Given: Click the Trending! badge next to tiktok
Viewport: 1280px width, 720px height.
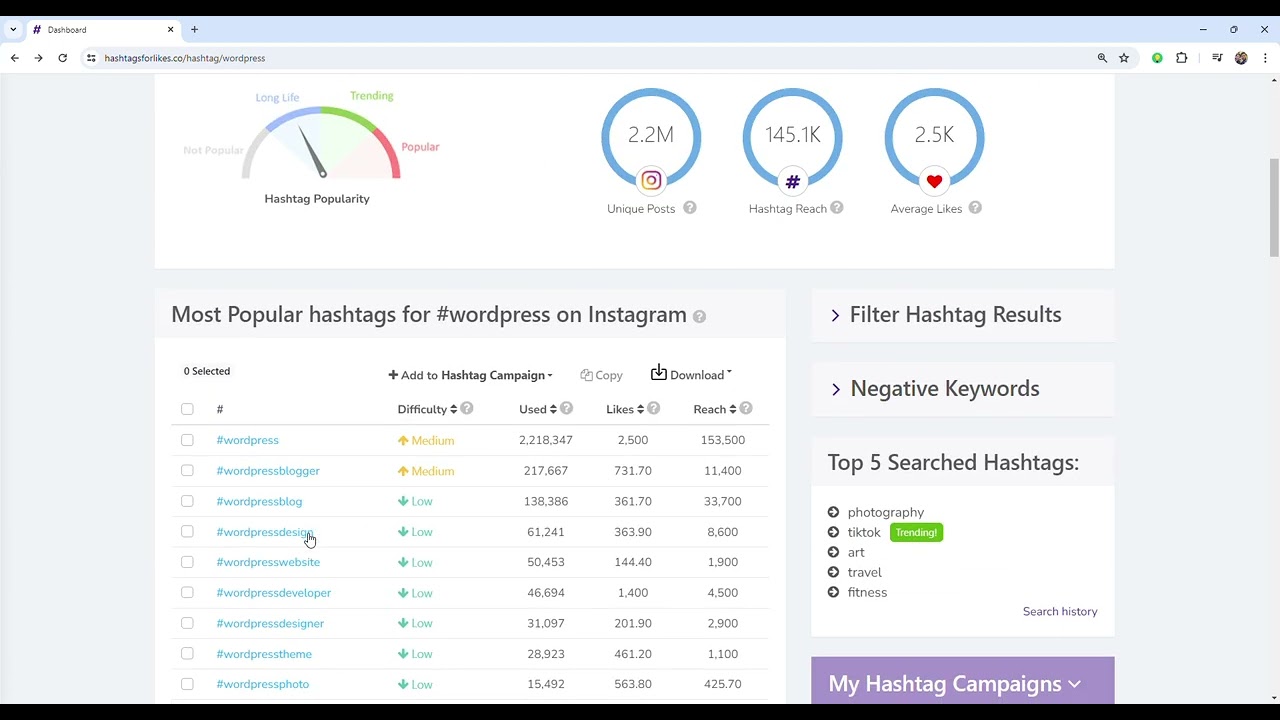Looking at the screenshot, I should [916, 532].
